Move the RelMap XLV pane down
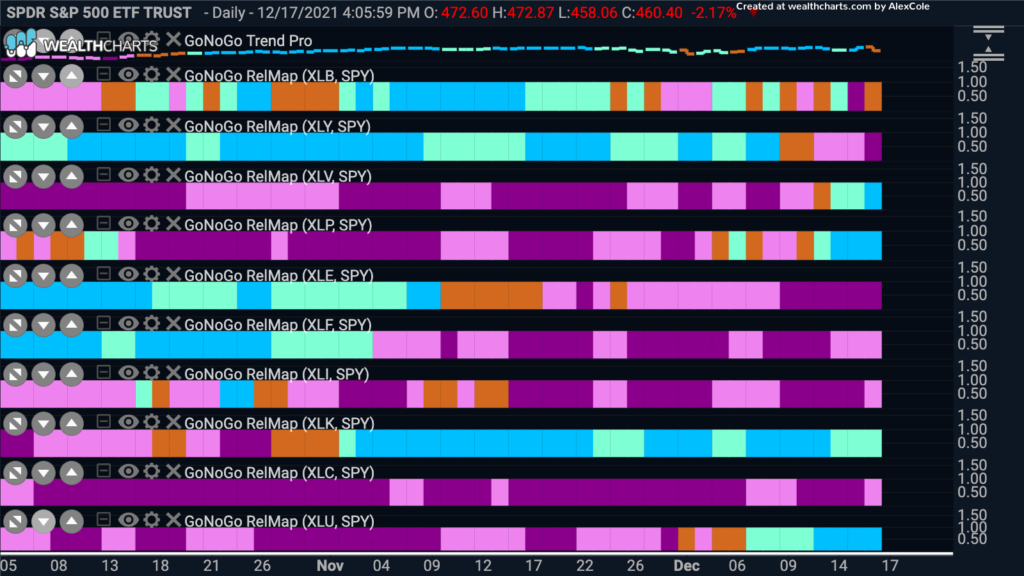 coord(43,176)
